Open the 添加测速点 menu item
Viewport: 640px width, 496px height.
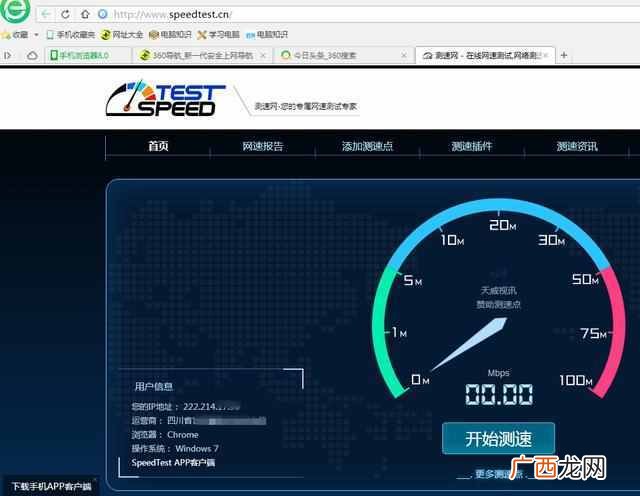tap(367, 146)
